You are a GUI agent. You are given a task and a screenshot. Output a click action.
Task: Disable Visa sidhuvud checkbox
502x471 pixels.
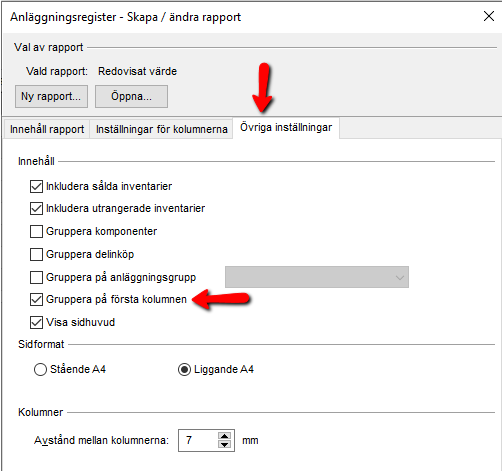[x=36, y=322]
